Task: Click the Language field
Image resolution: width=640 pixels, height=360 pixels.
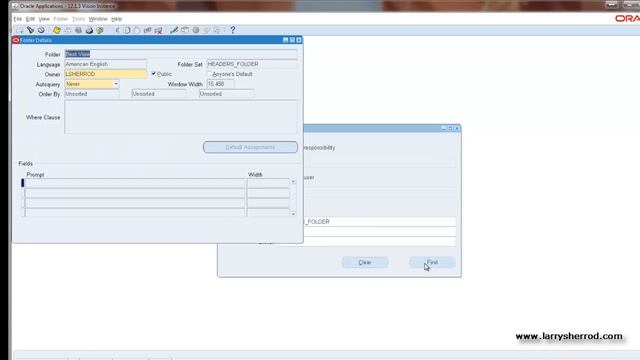Action: point(105,64)
